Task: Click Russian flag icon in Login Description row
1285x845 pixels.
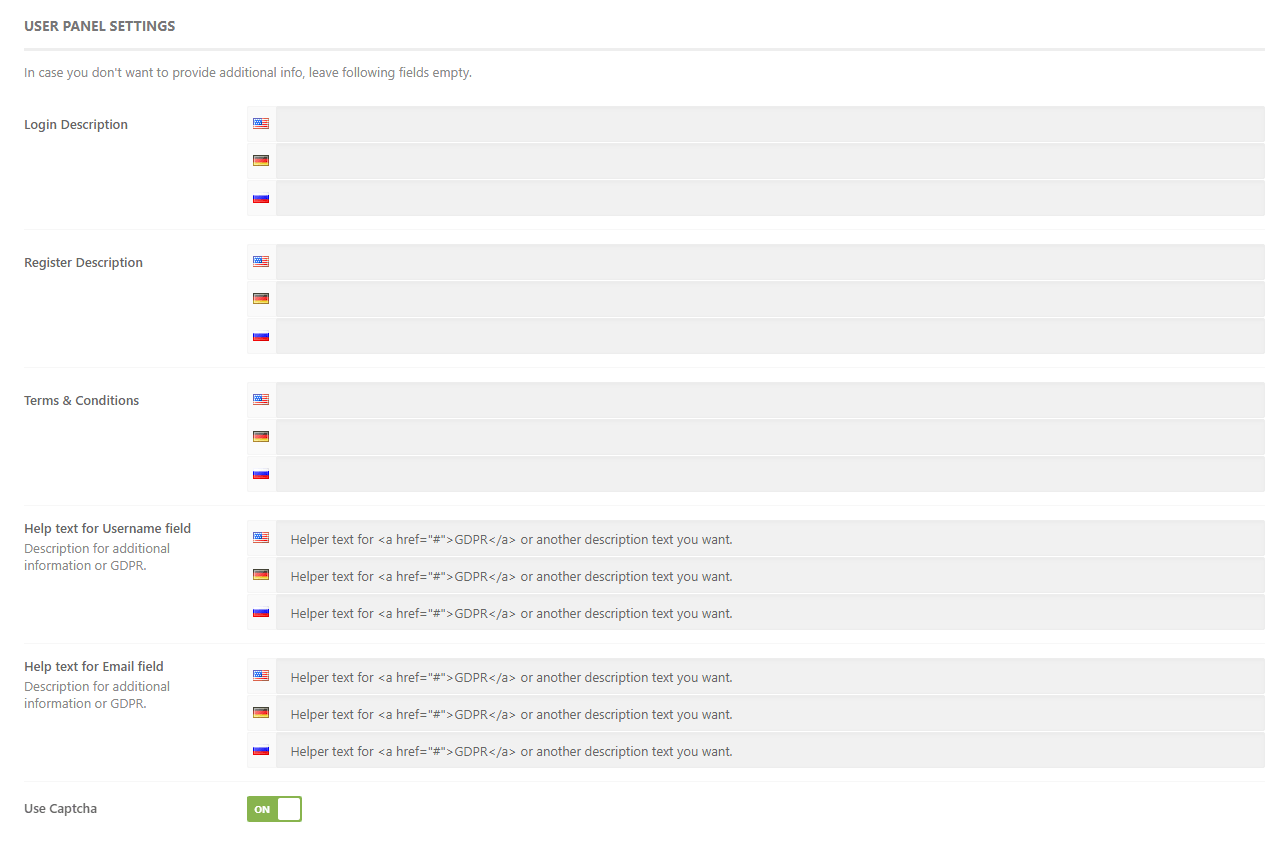Action: click(261, 198)
